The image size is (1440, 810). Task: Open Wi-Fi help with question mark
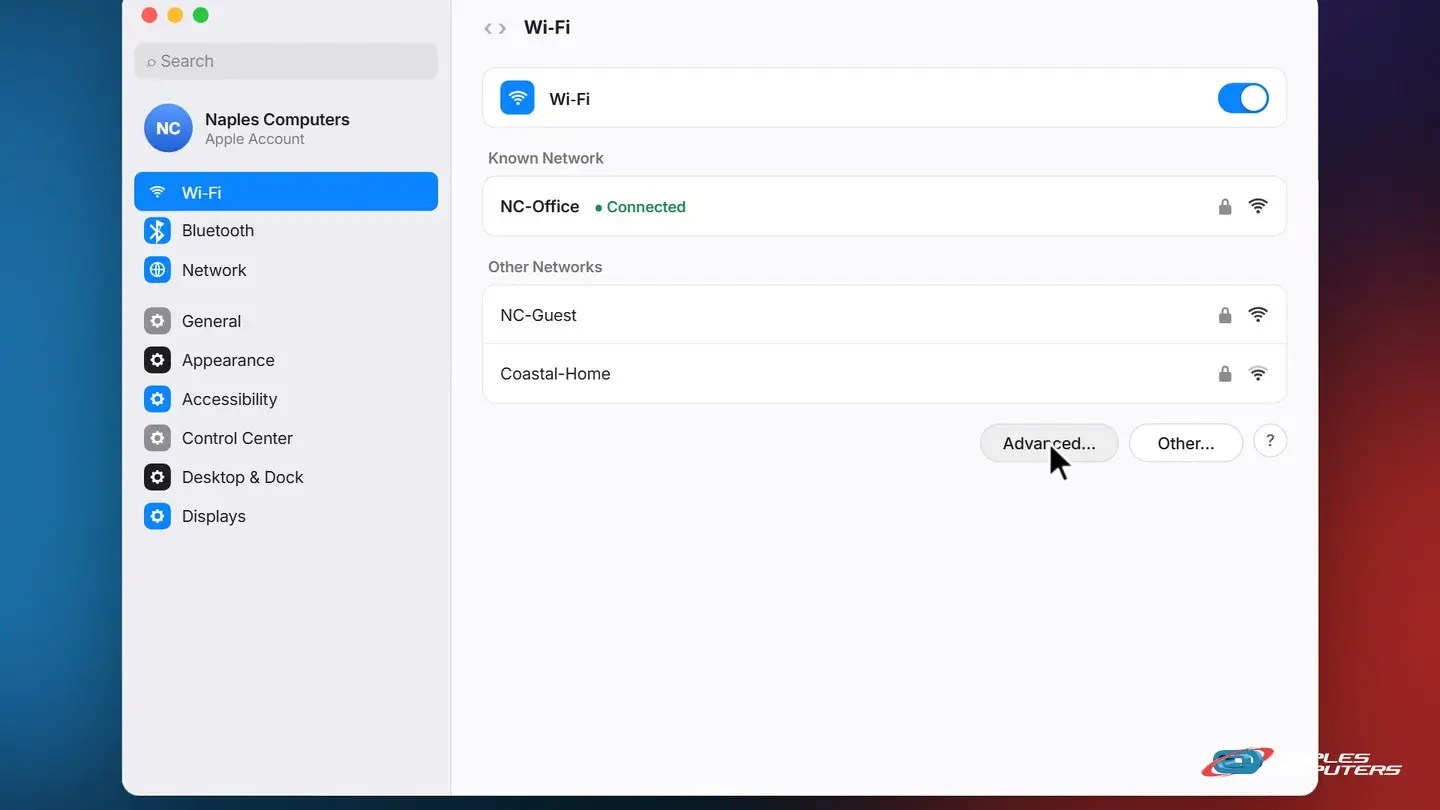pos(1270,441)
